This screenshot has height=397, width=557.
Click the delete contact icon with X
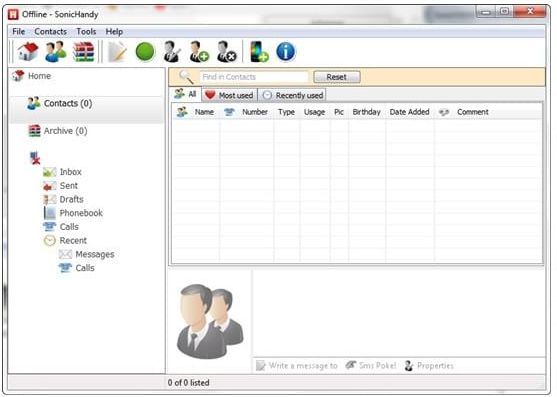coord(226,52)
